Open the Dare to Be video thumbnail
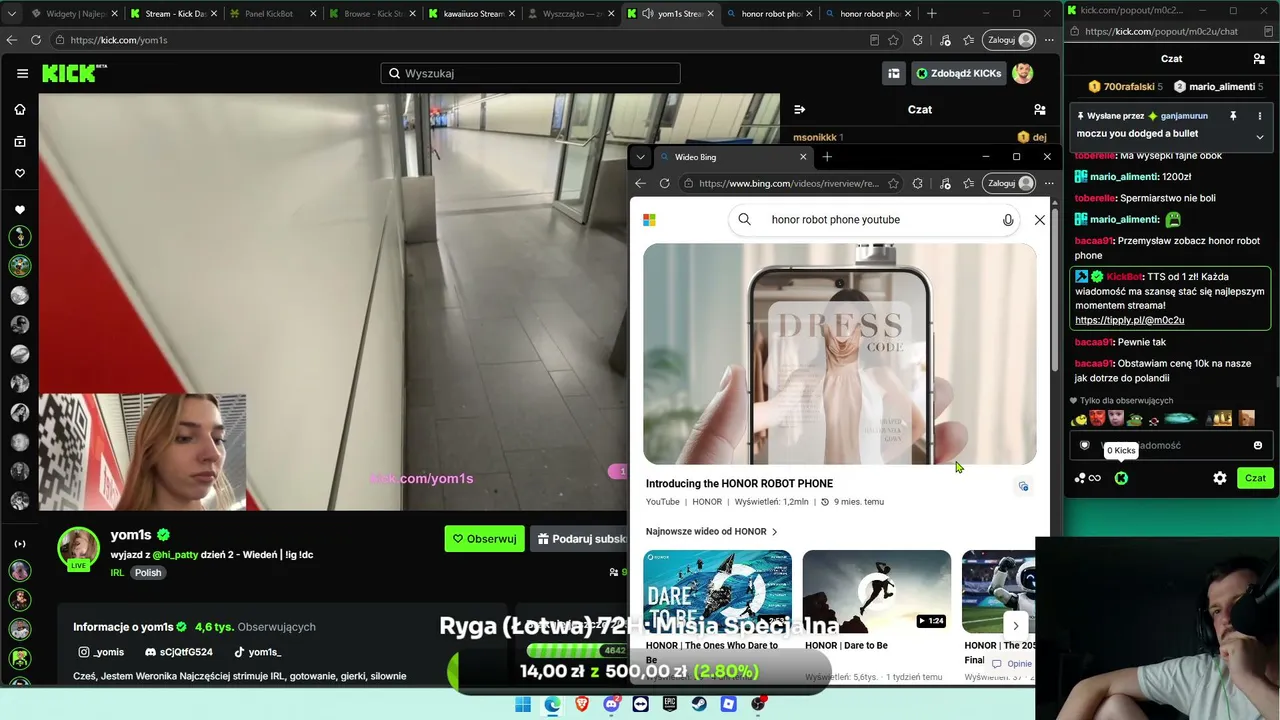This screenshot has width=1280, height=720. click(877, 591)
